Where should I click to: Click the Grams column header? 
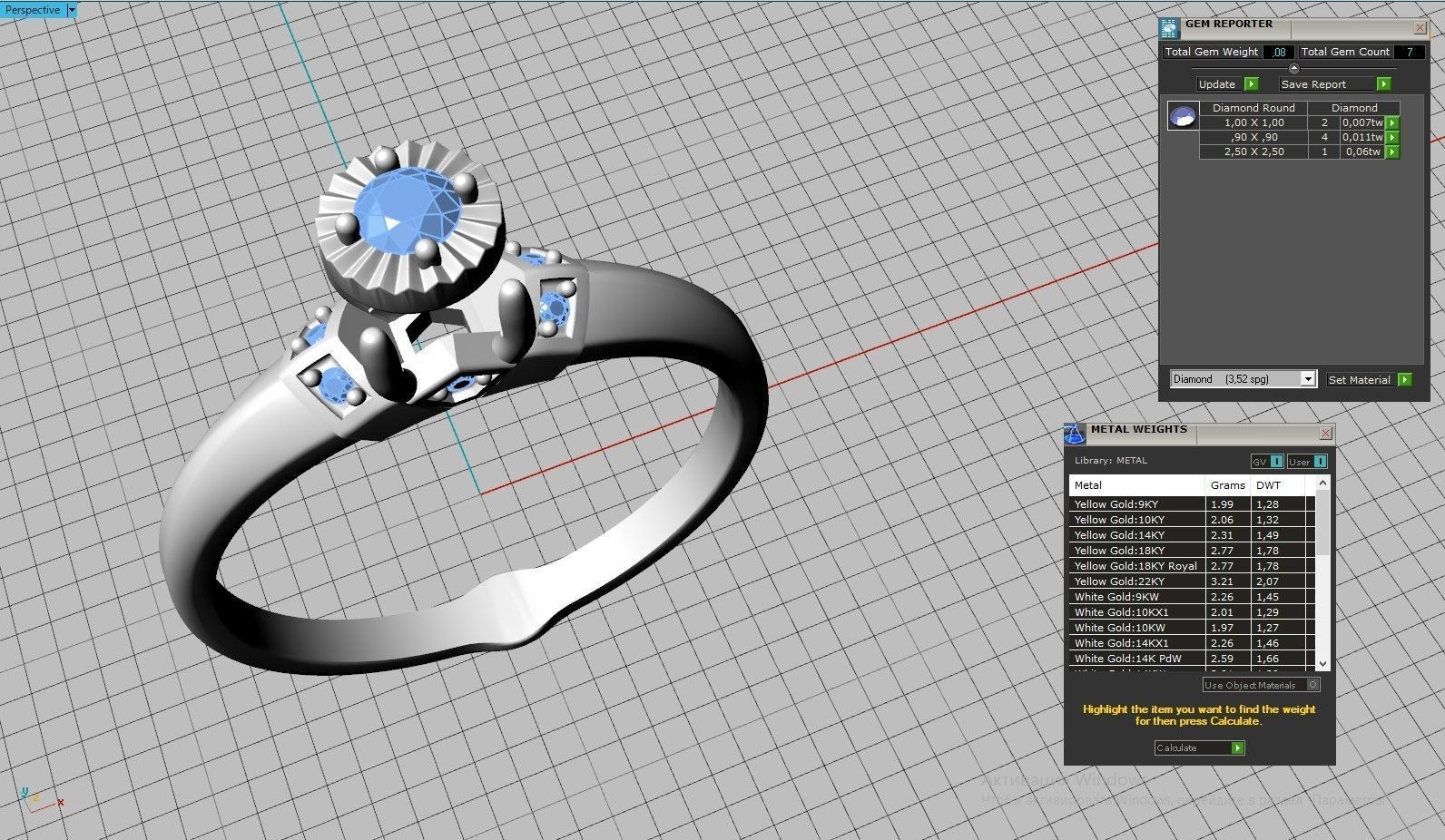coord(1228,485)
